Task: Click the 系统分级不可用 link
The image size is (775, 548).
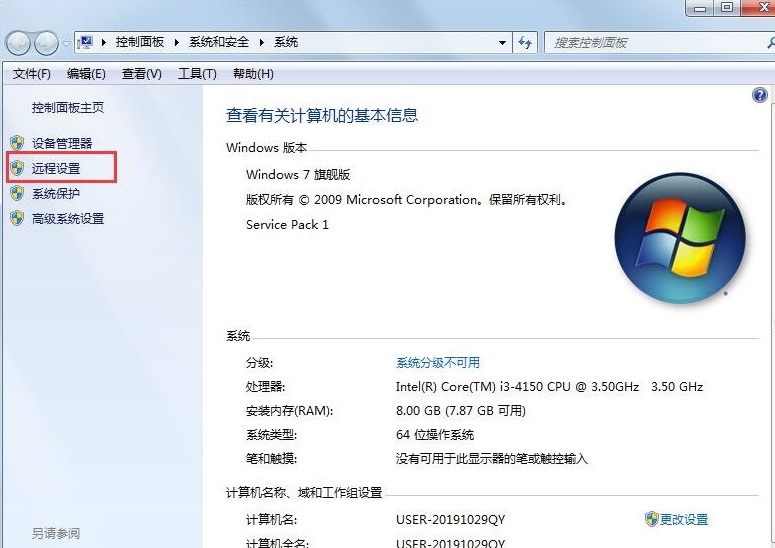Action: click(438, 362)
